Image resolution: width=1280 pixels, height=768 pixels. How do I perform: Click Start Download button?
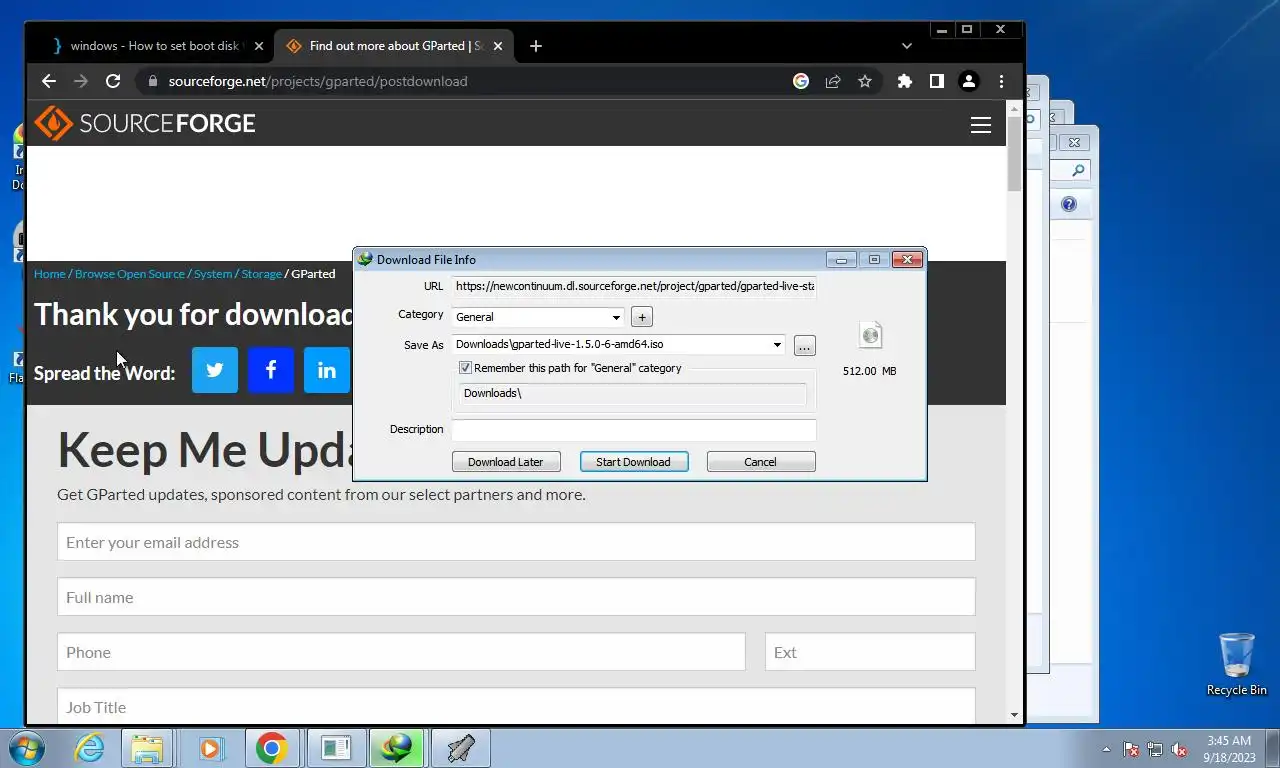click(634, 462)
